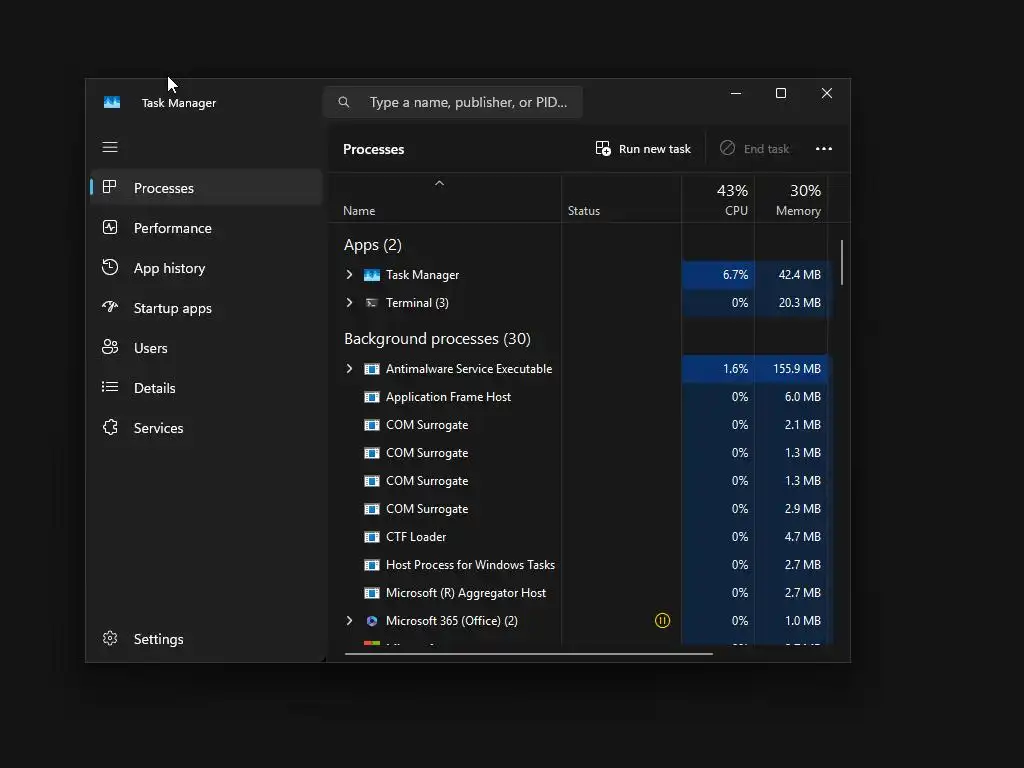This screenshot has height=768, width=1024.
Task: Switch to the Details page
Action: click(x=206, y=388)
